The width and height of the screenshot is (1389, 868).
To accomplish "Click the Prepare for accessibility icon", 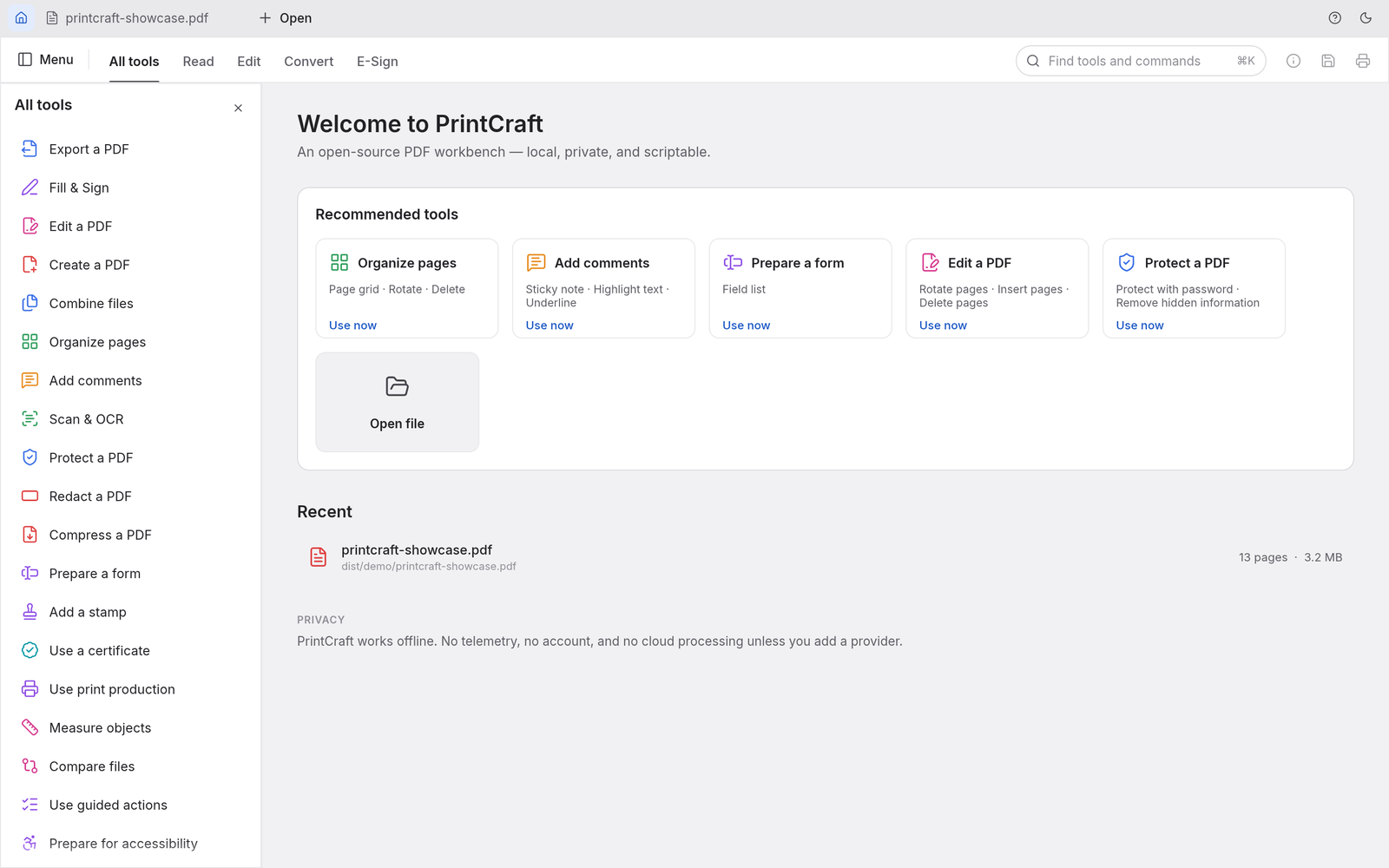I will click(x=30, y=844).
